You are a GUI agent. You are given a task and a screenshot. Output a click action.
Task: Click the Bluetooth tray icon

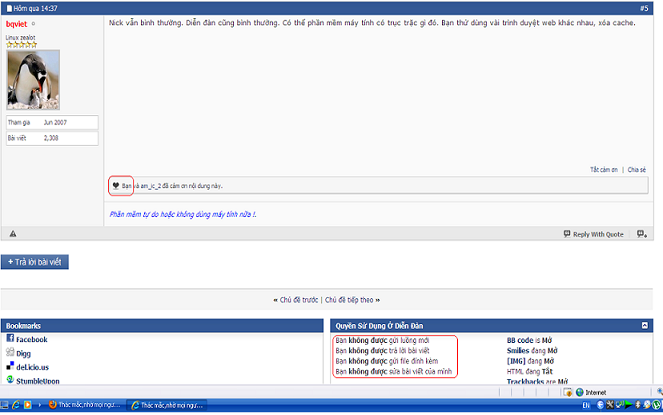(x=638, y=405)
